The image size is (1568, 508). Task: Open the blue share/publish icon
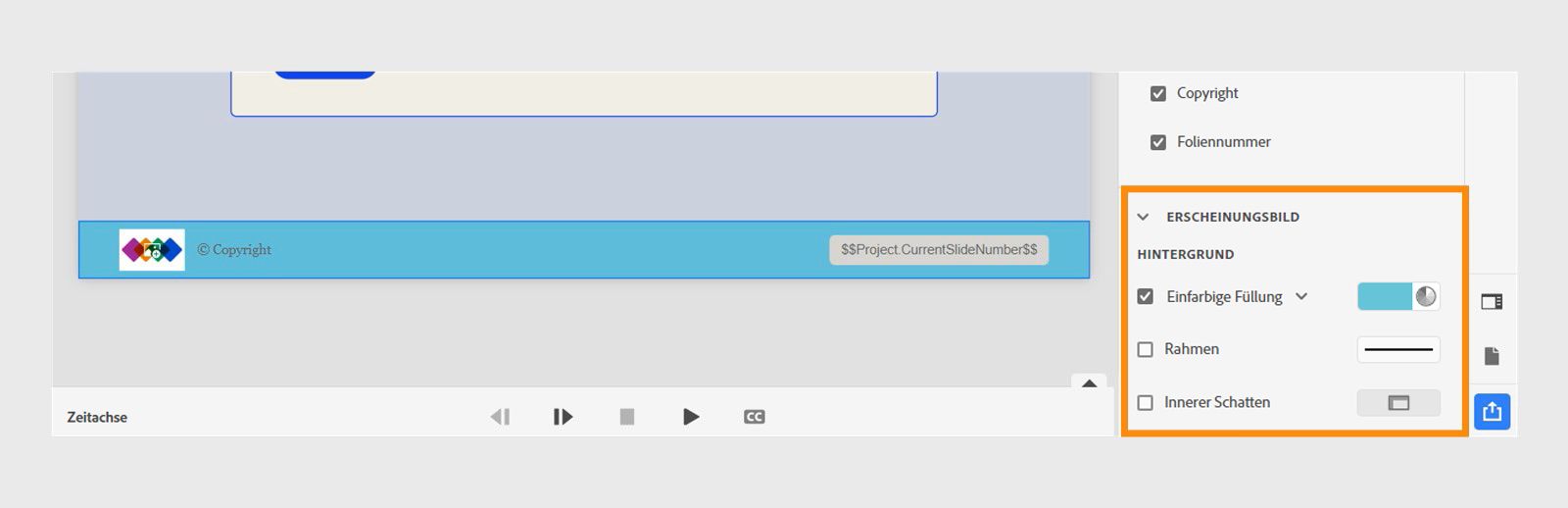[1492, 412]
